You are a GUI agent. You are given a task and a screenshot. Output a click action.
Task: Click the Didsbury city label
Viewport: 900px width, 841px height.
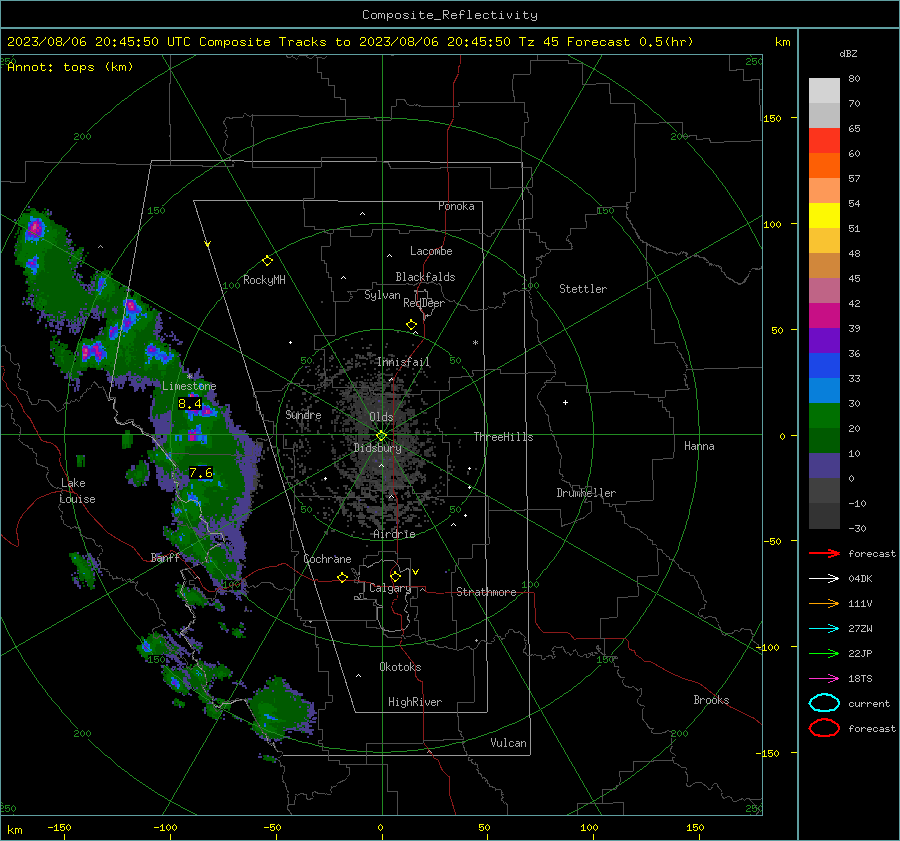click(x=378, y=448)
